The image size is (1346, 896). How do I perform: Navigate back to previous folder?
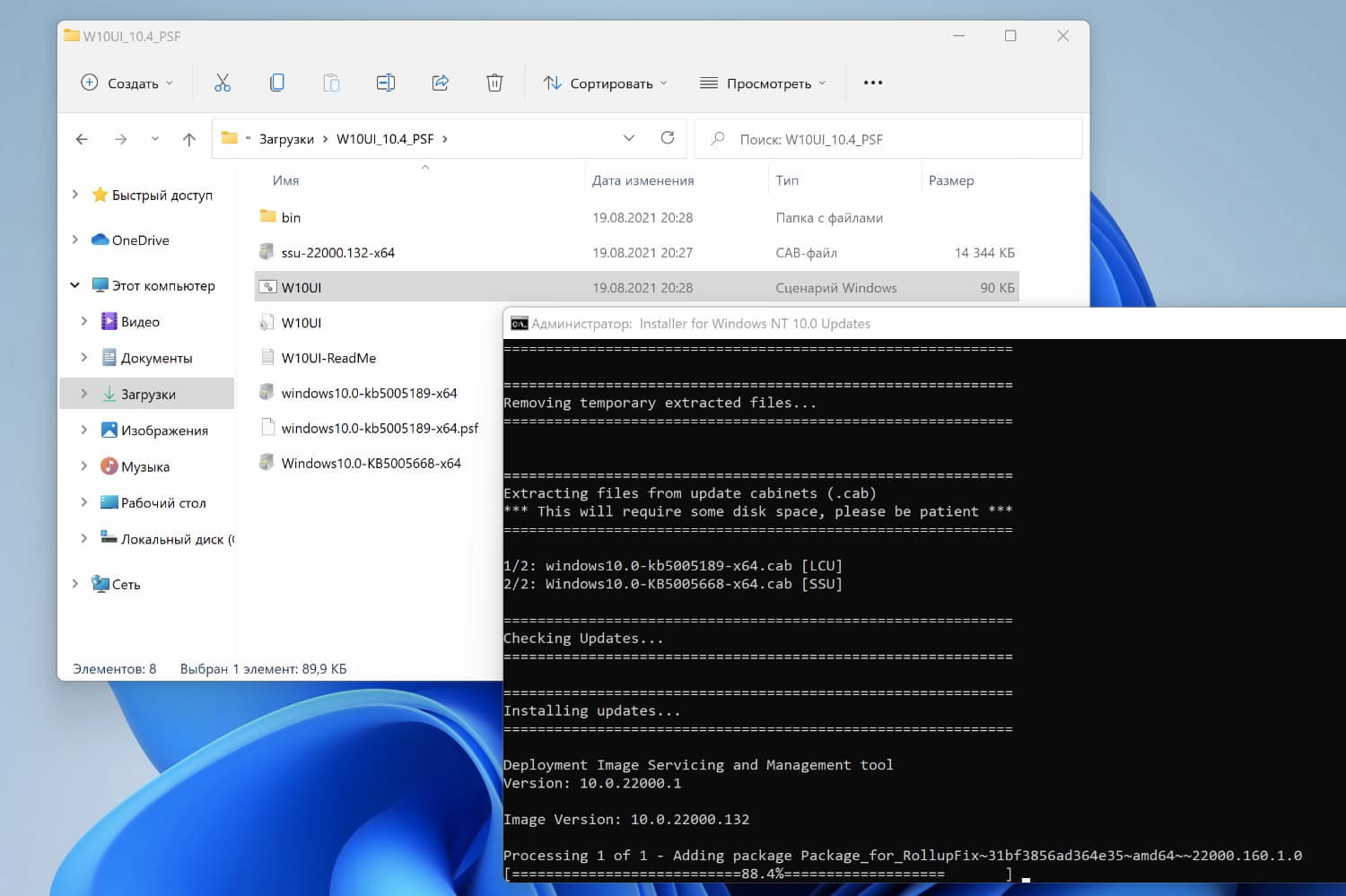coord(83,139)
